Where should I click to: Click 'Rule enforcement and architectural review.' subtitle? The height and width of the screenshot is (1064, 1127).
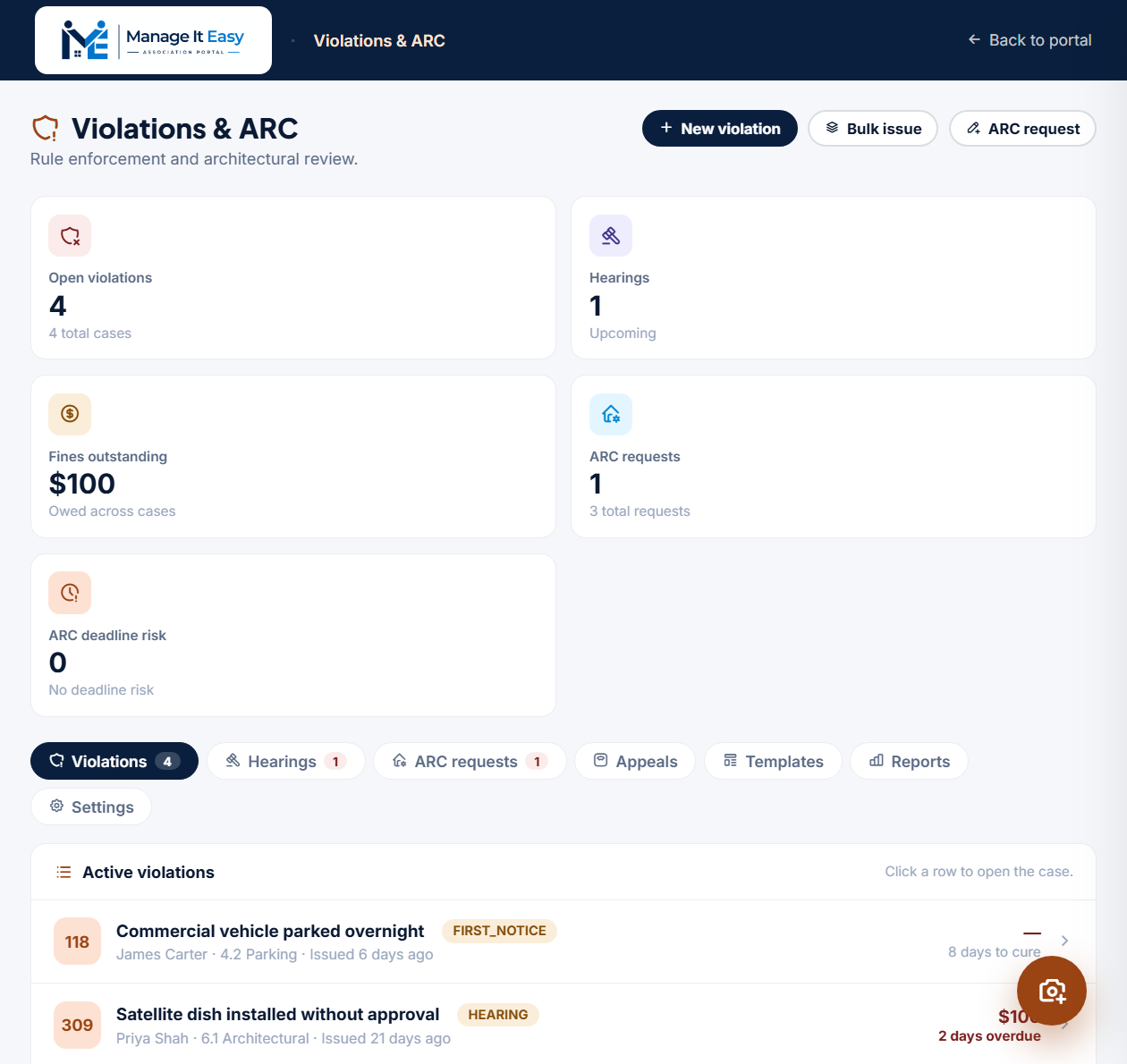tap(194, 159)
